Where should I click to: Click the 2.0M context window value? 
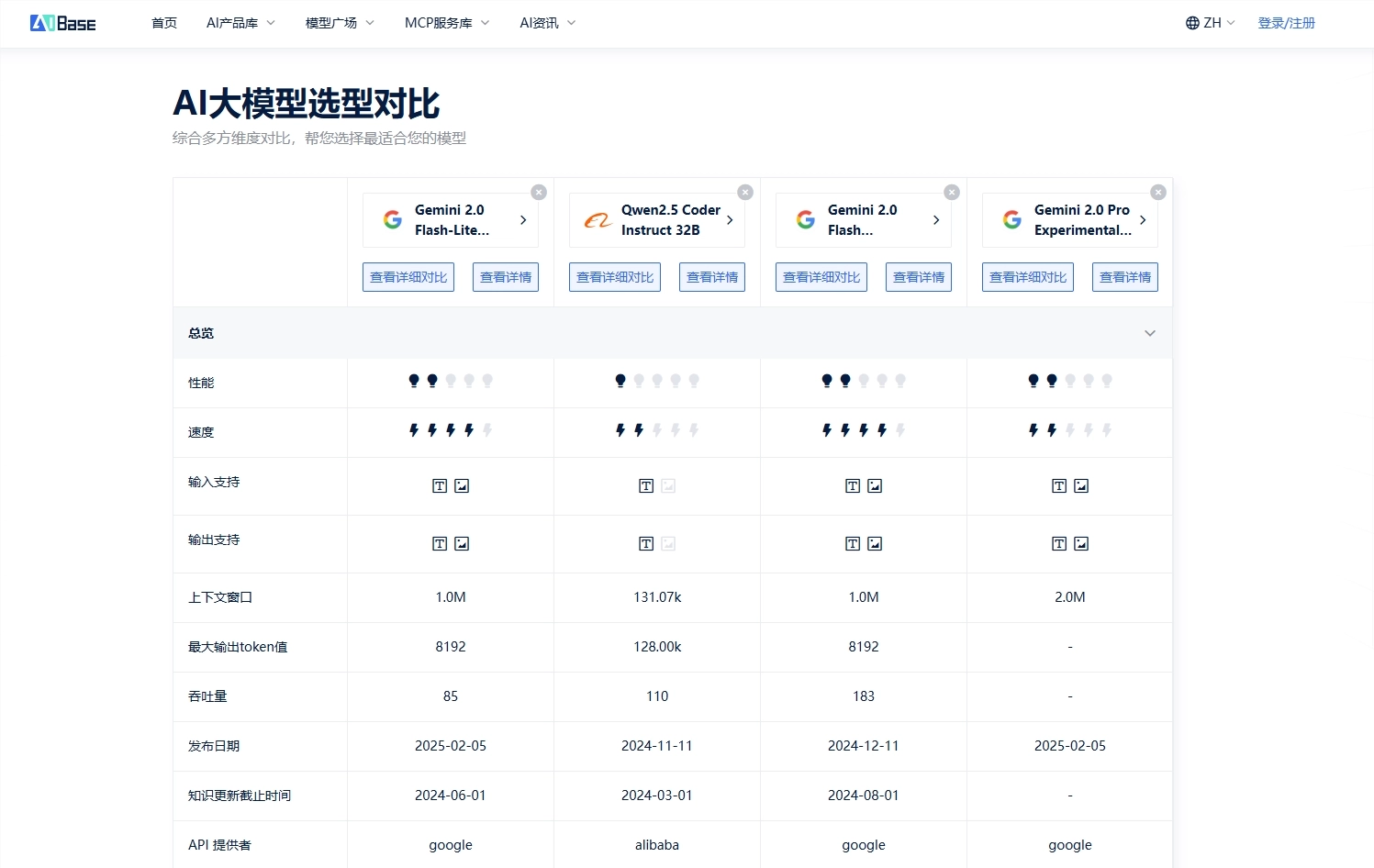coord(1070,597)
